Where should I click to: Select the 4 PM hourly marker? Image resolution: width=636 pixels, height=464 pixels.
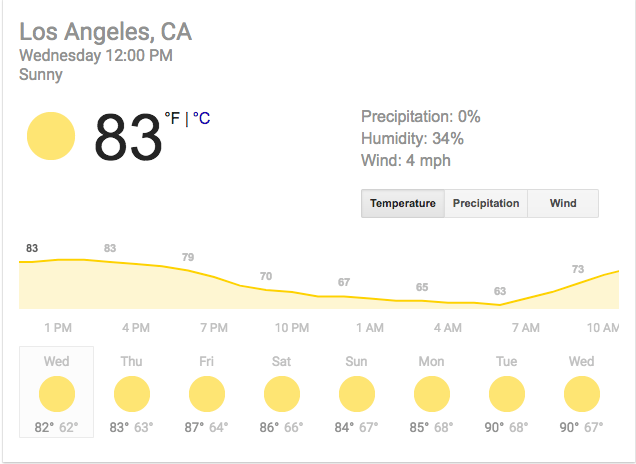[136, 328]
